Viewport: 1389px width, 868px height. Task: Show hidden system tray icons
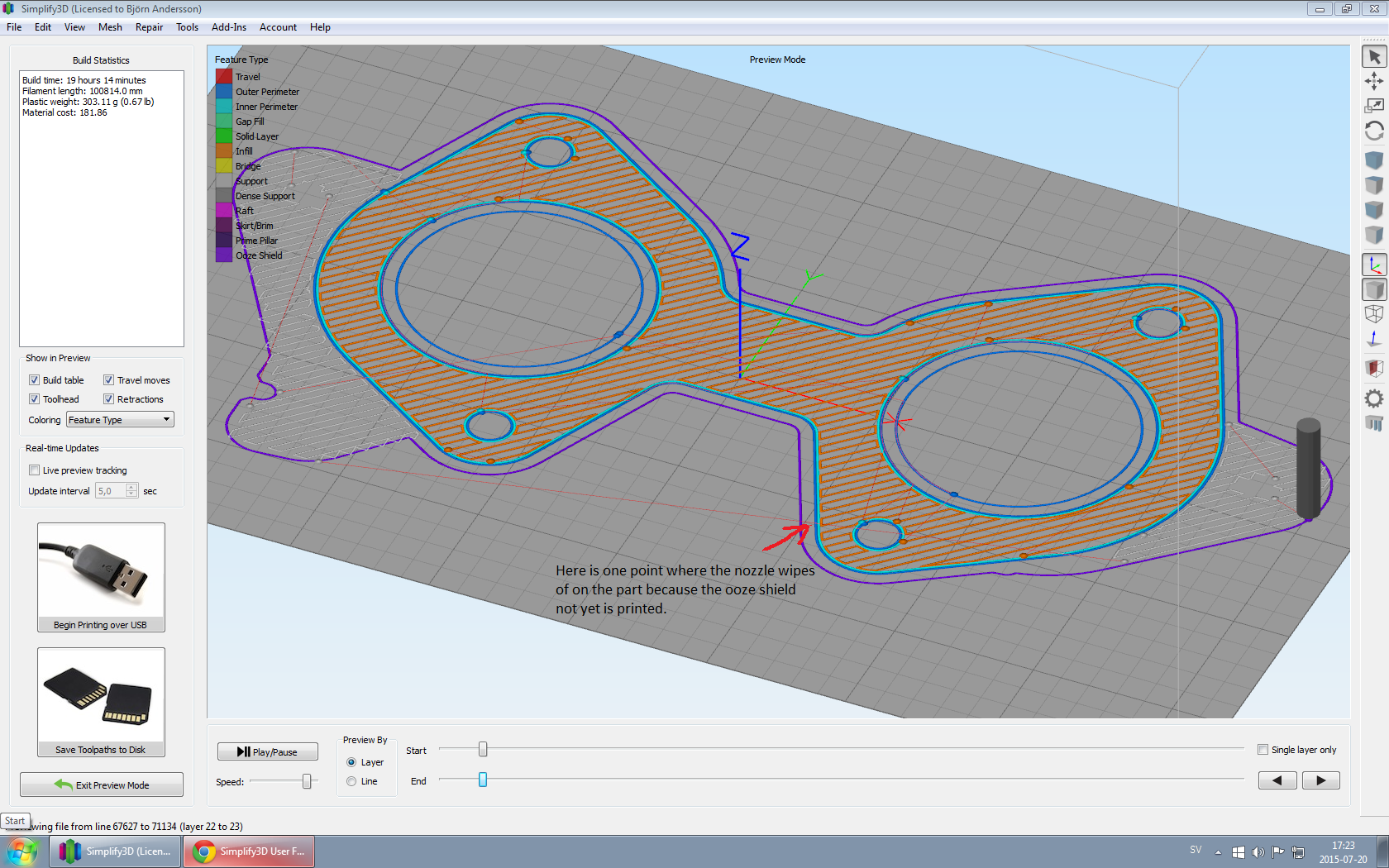[1218, 852]
